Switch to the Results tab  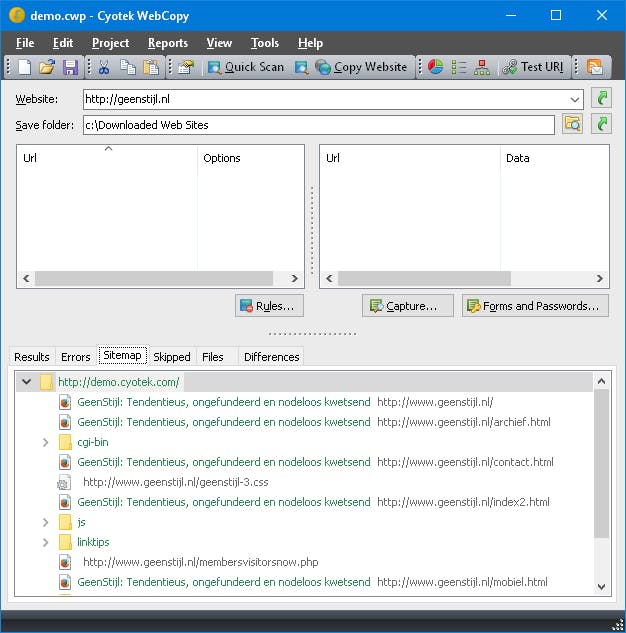pyautogui.click(x=31, y=357)
